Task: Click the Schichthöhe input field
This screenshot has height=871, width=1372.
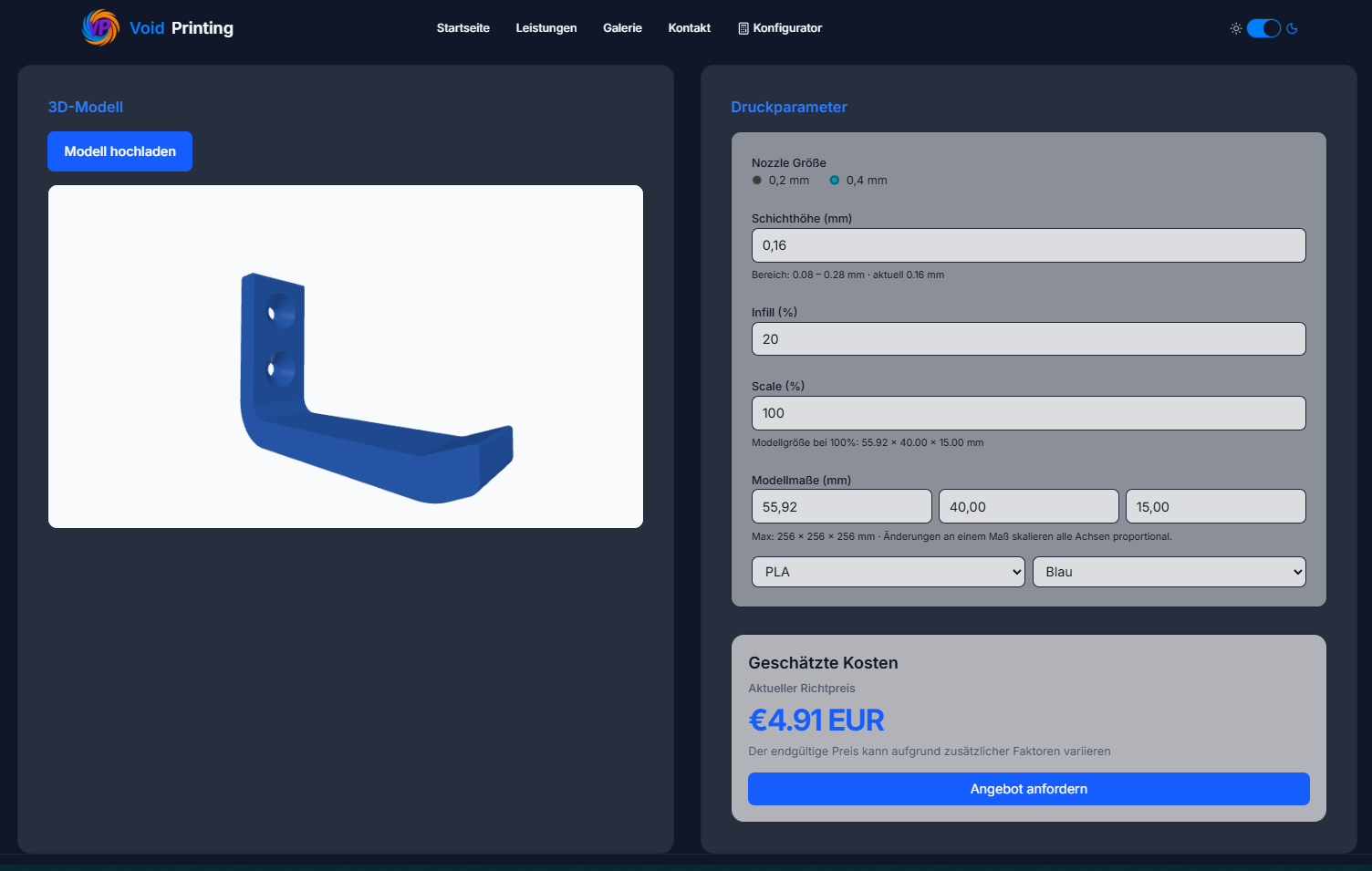Action: (x=1028, y=245)
